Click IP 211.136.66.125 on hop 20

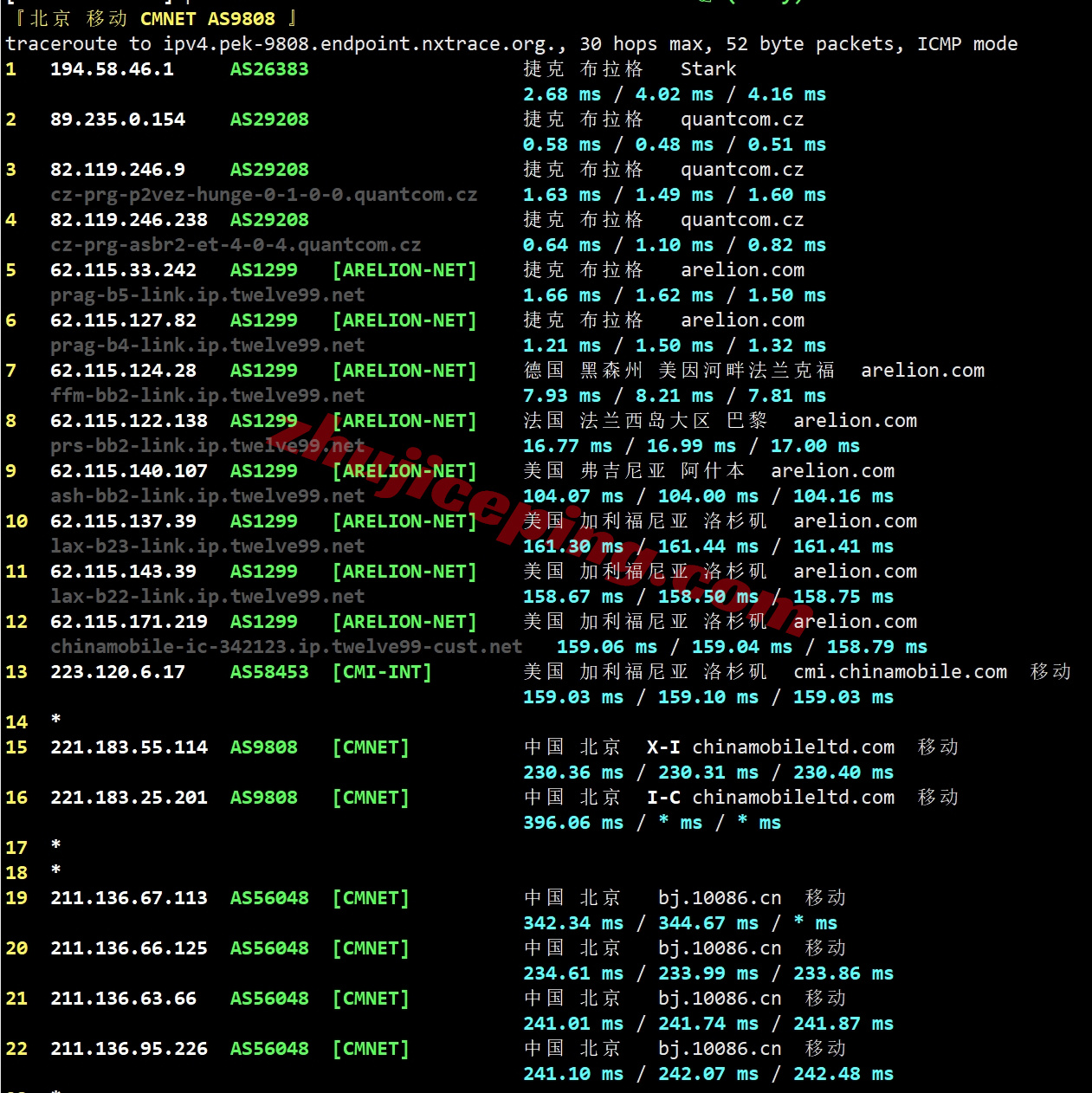pyautogui.click(x=129, y=948)
